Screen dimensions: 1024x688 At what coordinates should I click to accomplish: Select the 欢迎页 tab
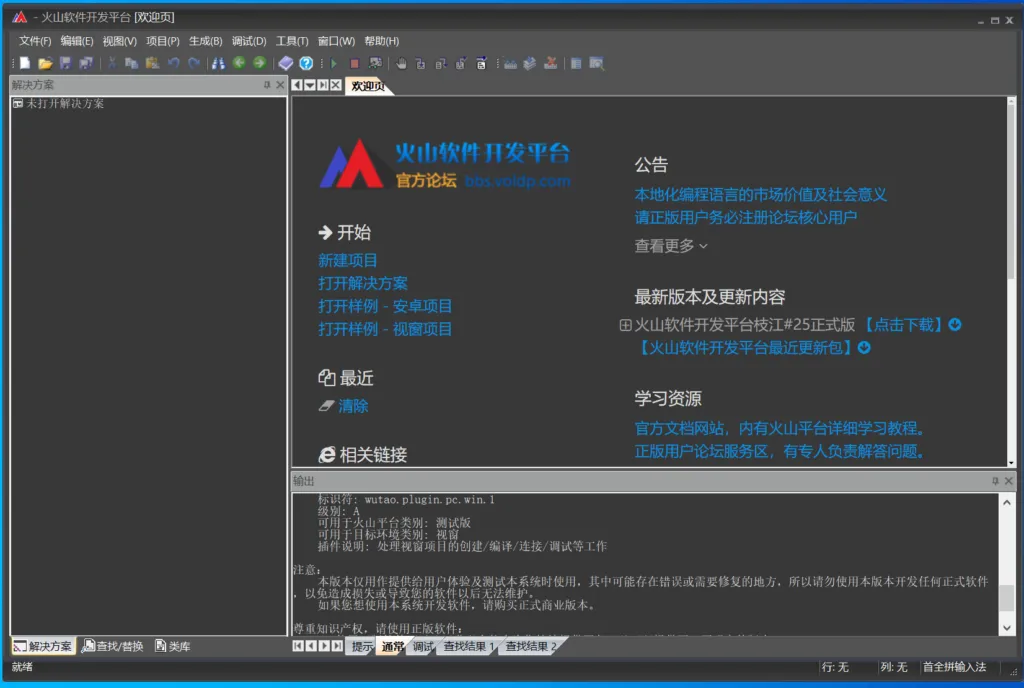point(368,86)
